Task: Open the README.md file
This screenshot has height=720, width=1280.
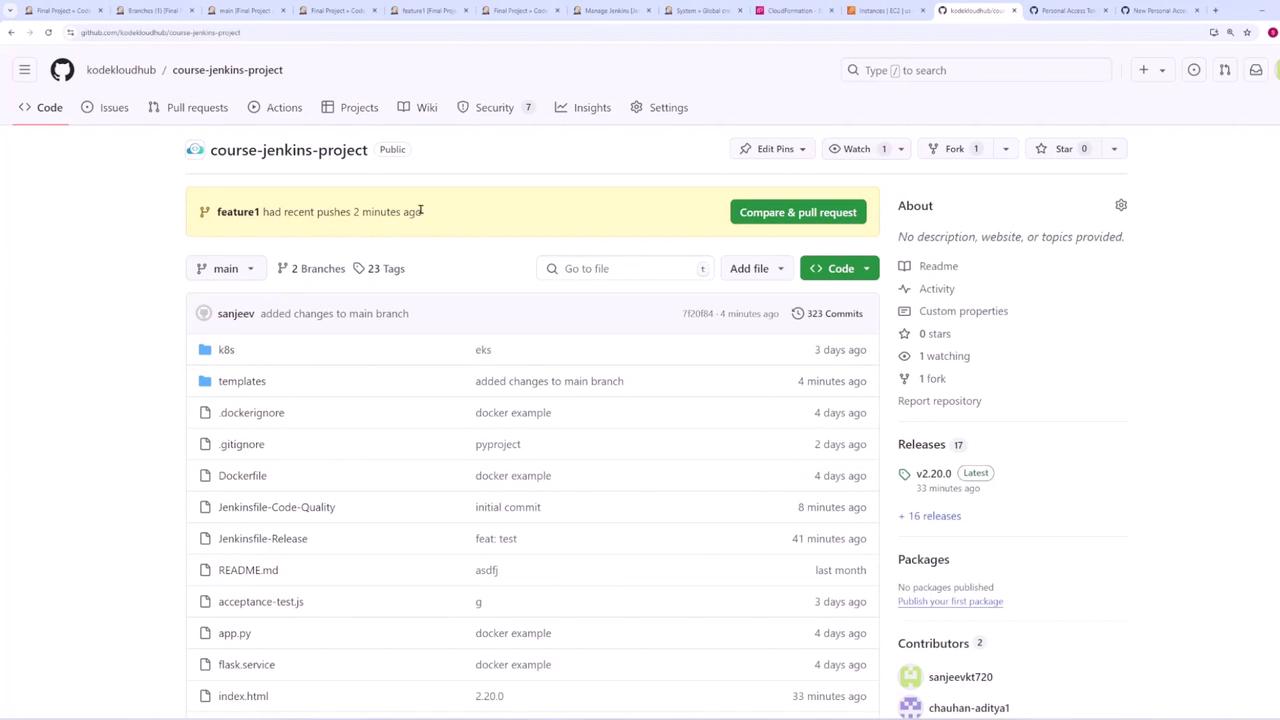Action: coord(248,570)
